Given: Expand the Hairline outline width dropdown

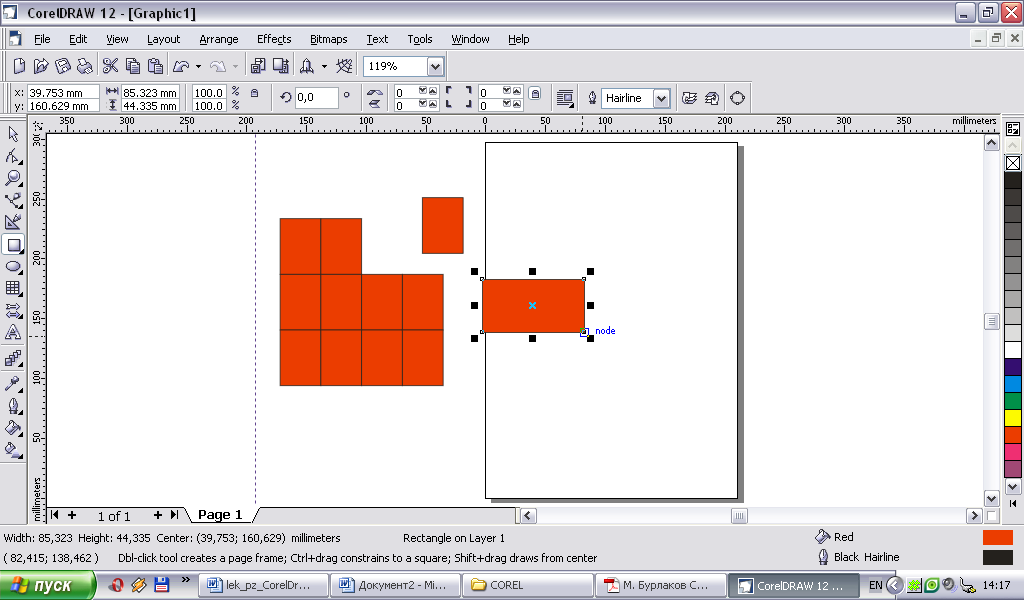Looking at the screenshot, I should click(662, 99).
